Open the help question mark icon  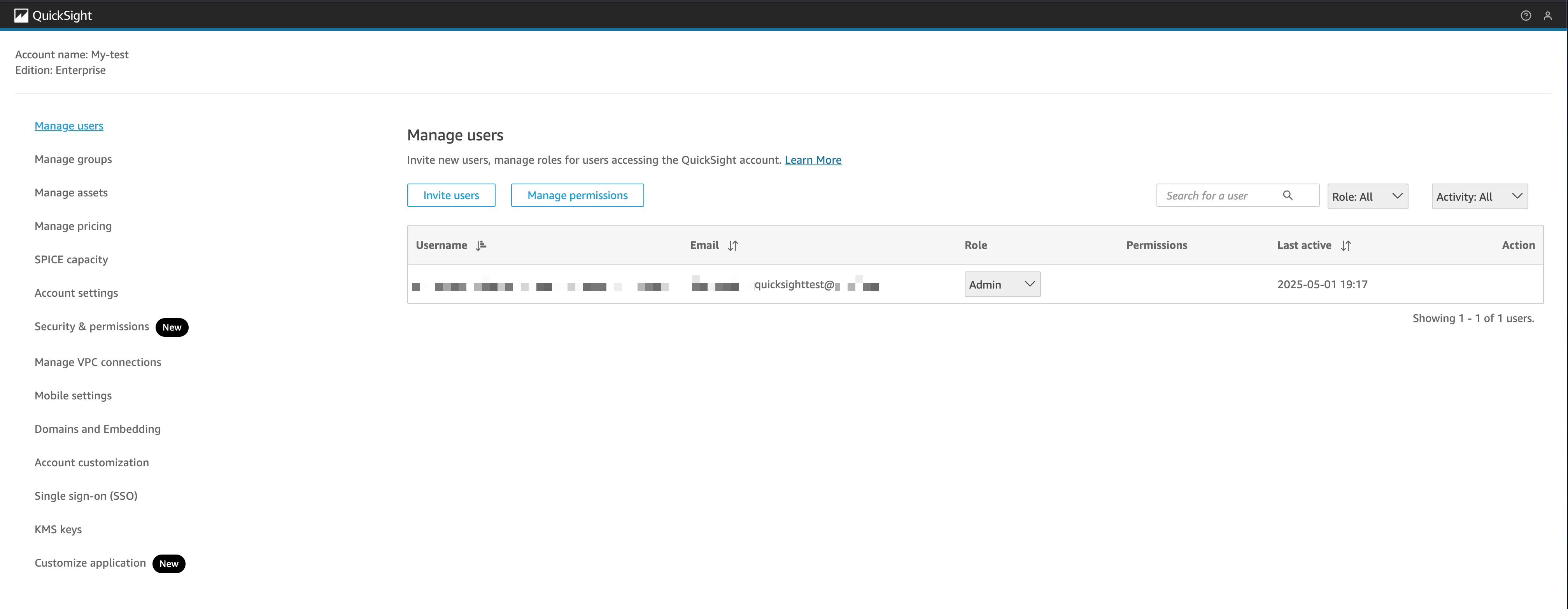1525,16
